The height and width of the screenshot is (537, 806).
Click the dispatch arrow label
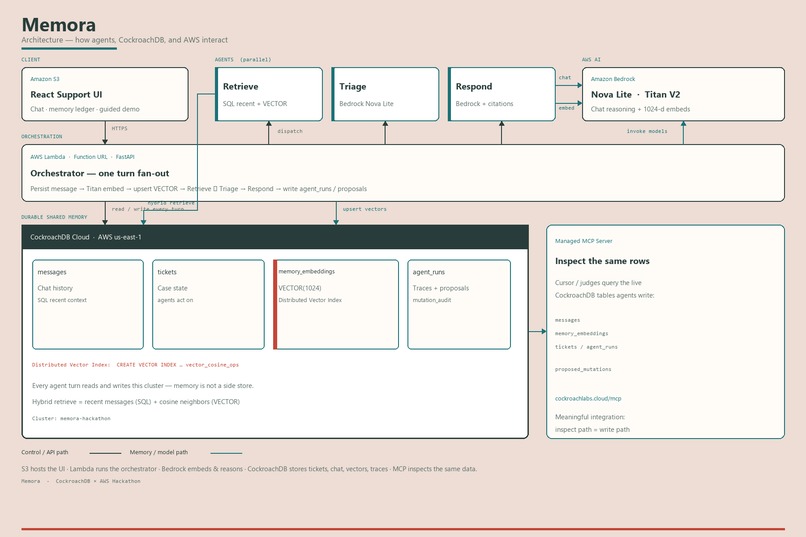pyautogui.click(x=290, y=132)
